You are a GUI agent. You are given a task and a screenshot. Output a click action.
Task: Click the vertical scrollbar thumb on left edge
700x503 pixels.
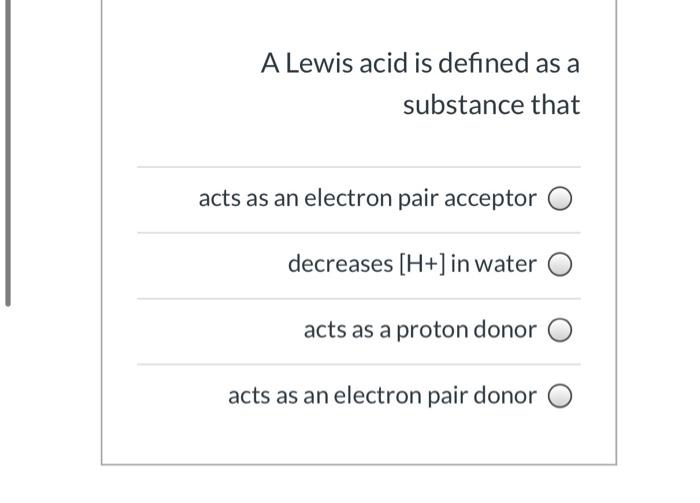point(8,153)
